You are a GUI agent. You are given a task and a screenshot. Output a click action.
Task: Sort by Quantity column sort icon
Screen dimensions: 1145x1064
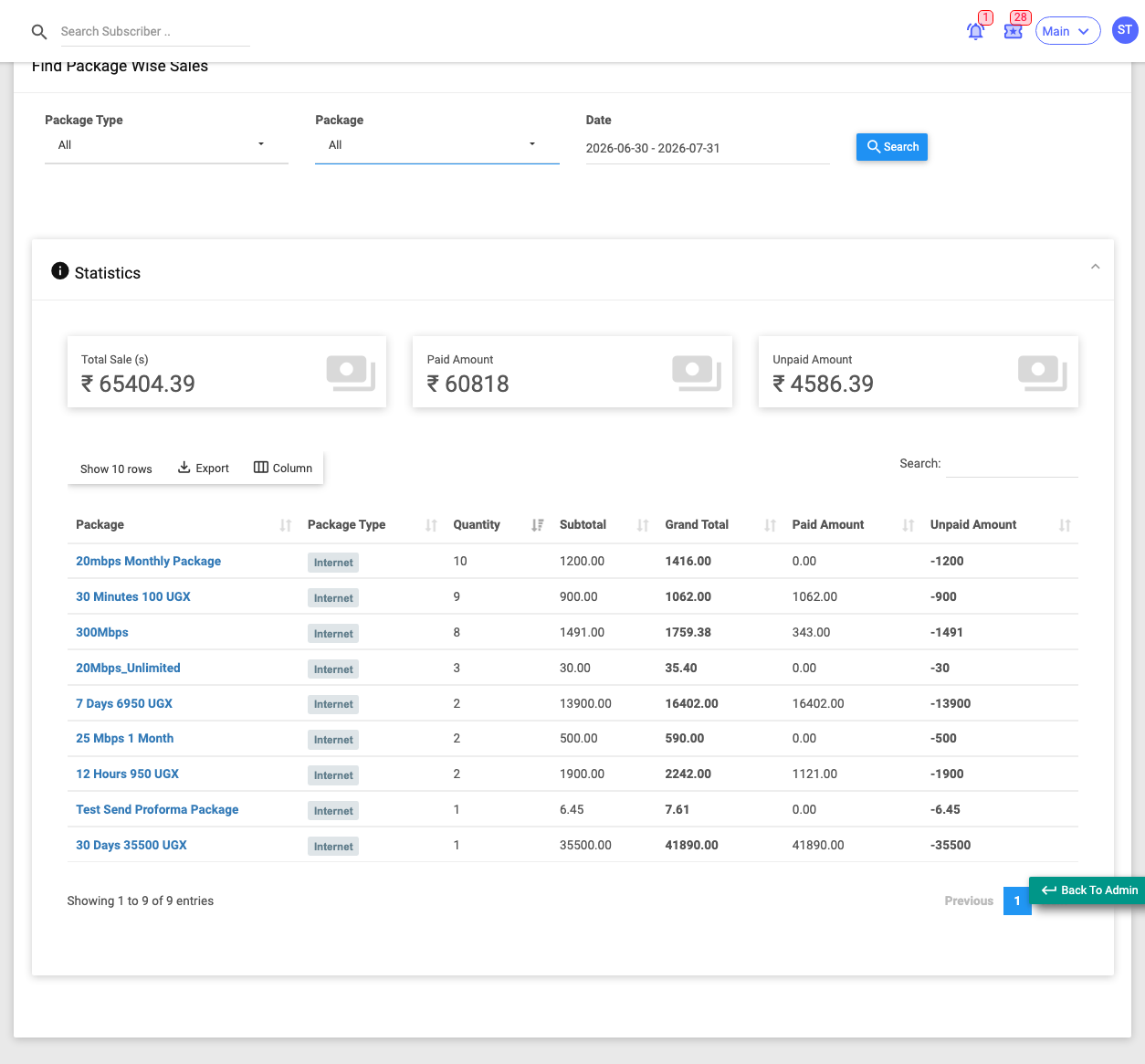(538, 525)
